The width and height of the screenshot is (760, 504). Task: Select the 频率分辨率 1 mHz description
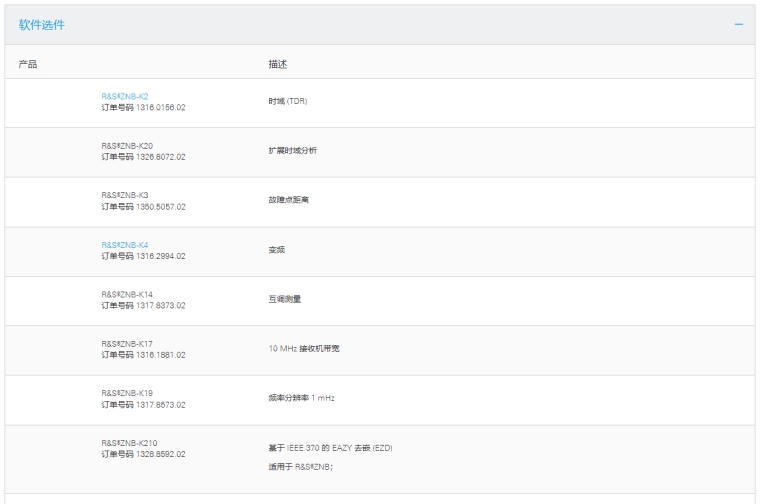click(x=301, y=398)
